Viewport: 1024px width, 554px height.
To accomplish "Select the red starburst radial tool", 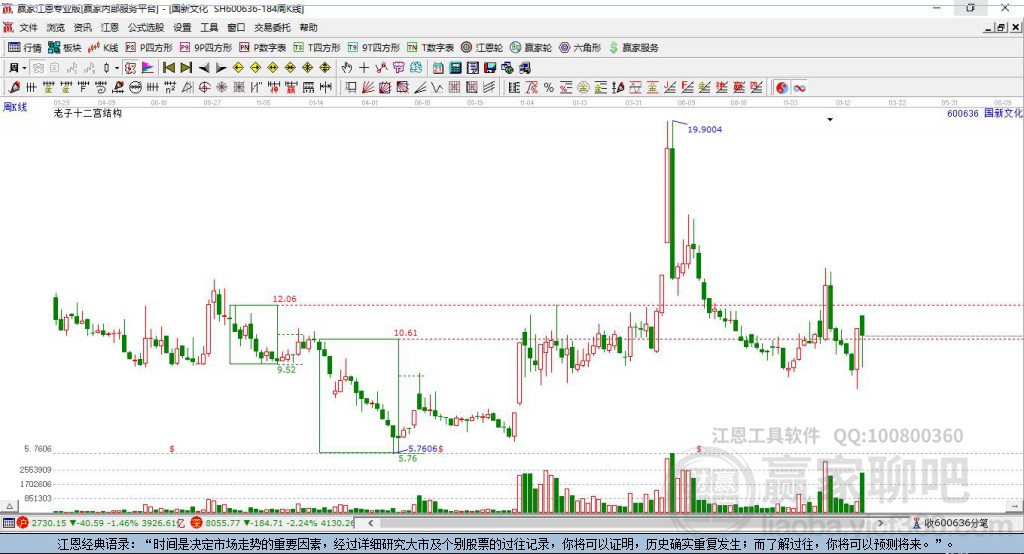I will tap(221, 88).
